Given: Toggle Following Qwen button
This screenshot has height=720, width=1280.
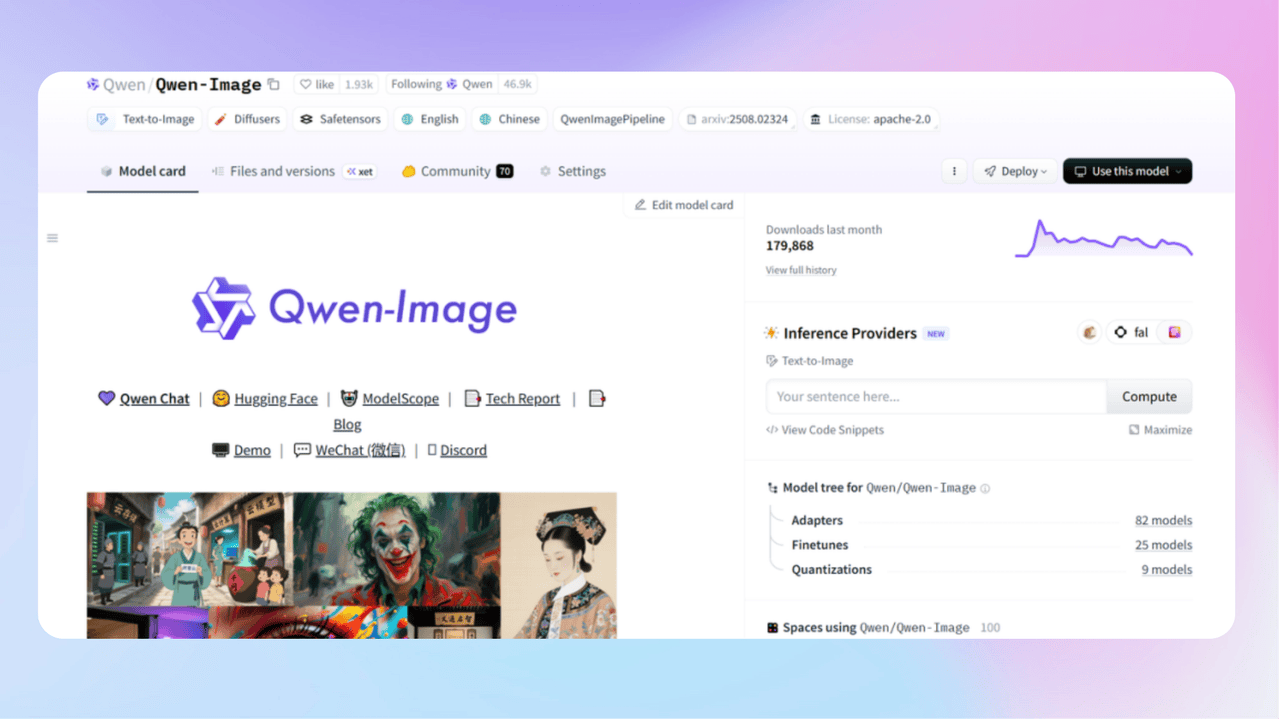Looking at the screenshot, I should pyautogui.click(x=440, y=85).
